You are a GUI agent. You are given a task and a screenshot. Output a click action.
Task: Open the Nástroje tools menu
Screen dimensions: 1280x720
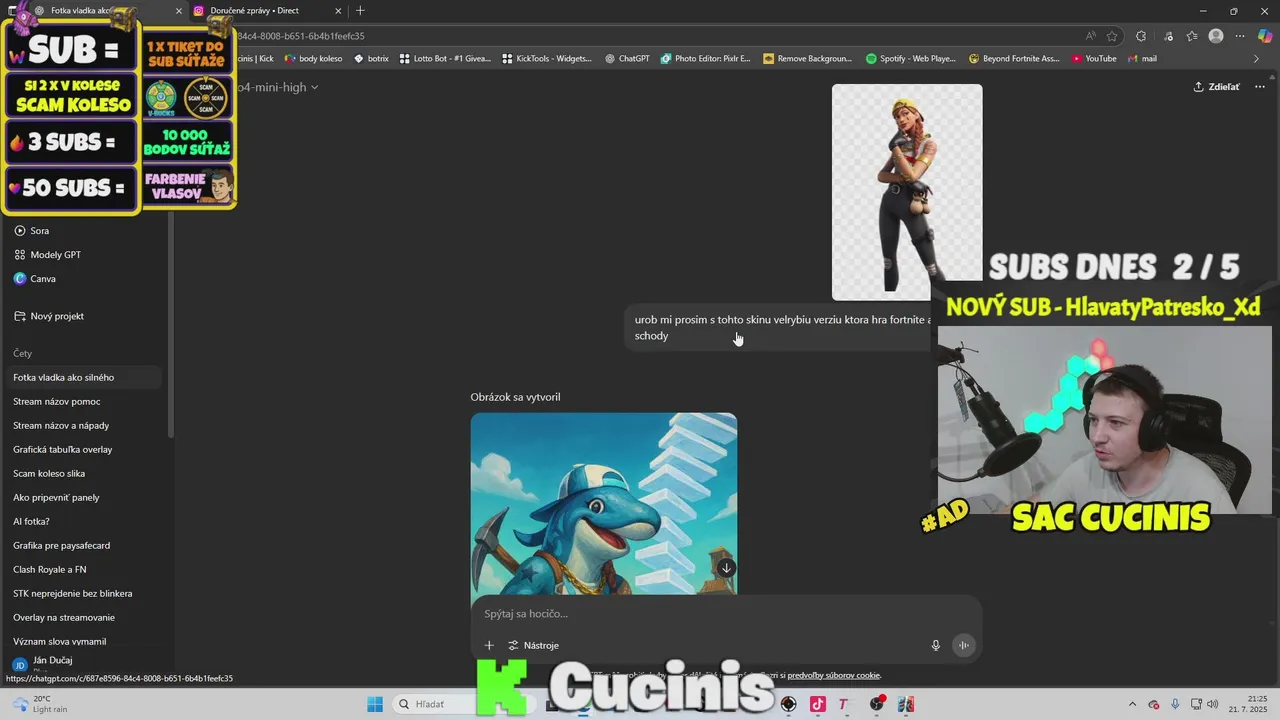pos(533,645)
